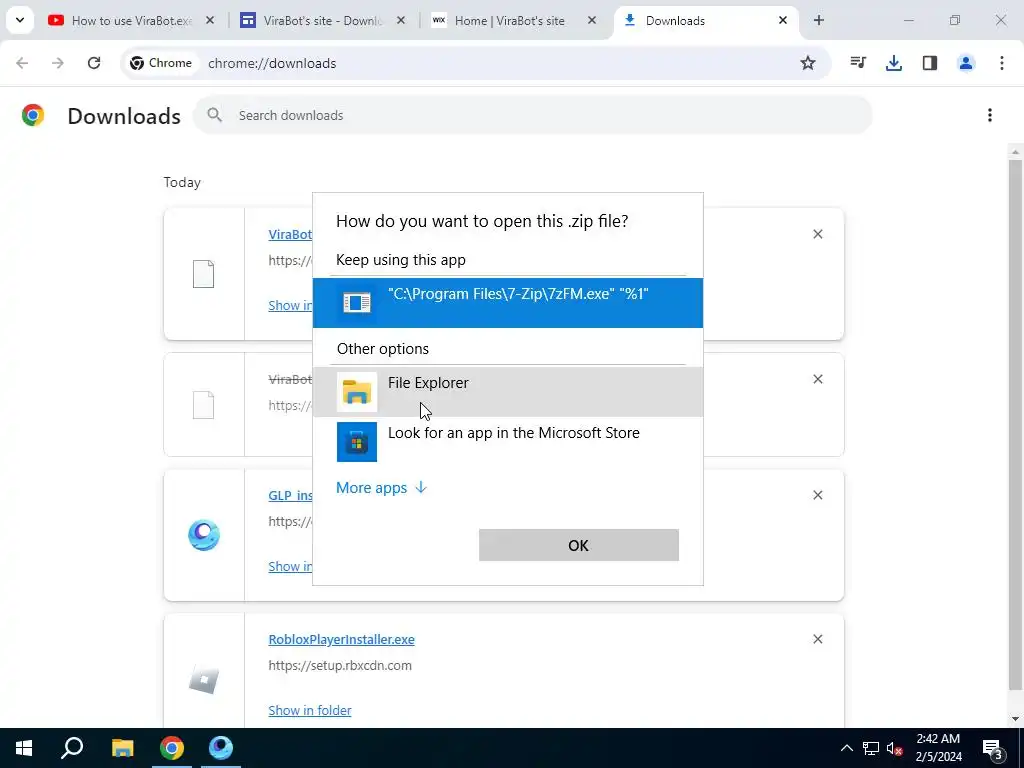Remove RobloxPlayerInstaller.exe from the list
The image size is (1024, 768).
pyautogui.click(x=818, y=639)
